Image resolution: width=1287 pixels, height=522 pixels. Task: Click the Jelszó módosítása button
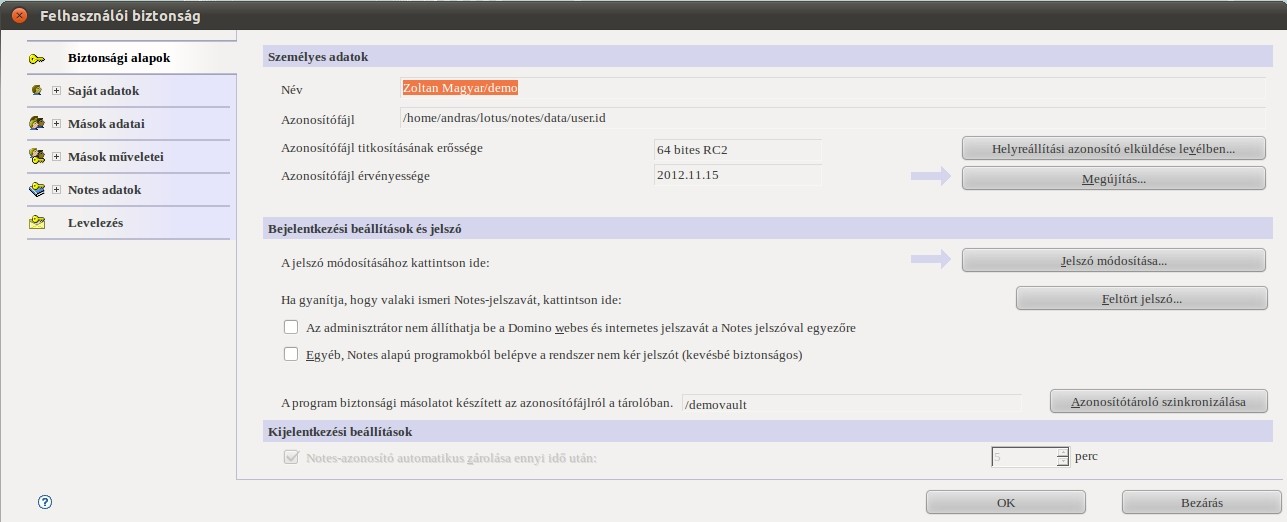coord(1113,260)
